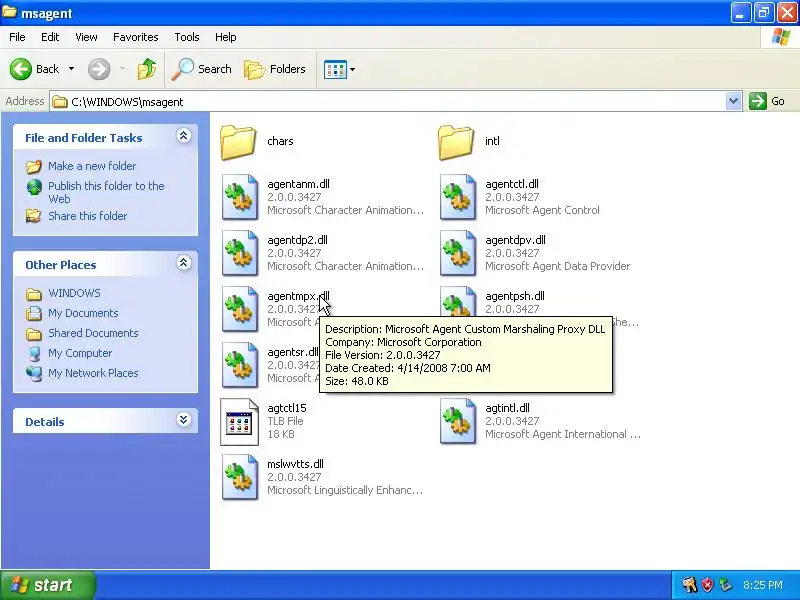Collapse the File and Folder Tasks panel
Image resolution: width=800 pixels, height=600 pixels.
coord(184,135)
